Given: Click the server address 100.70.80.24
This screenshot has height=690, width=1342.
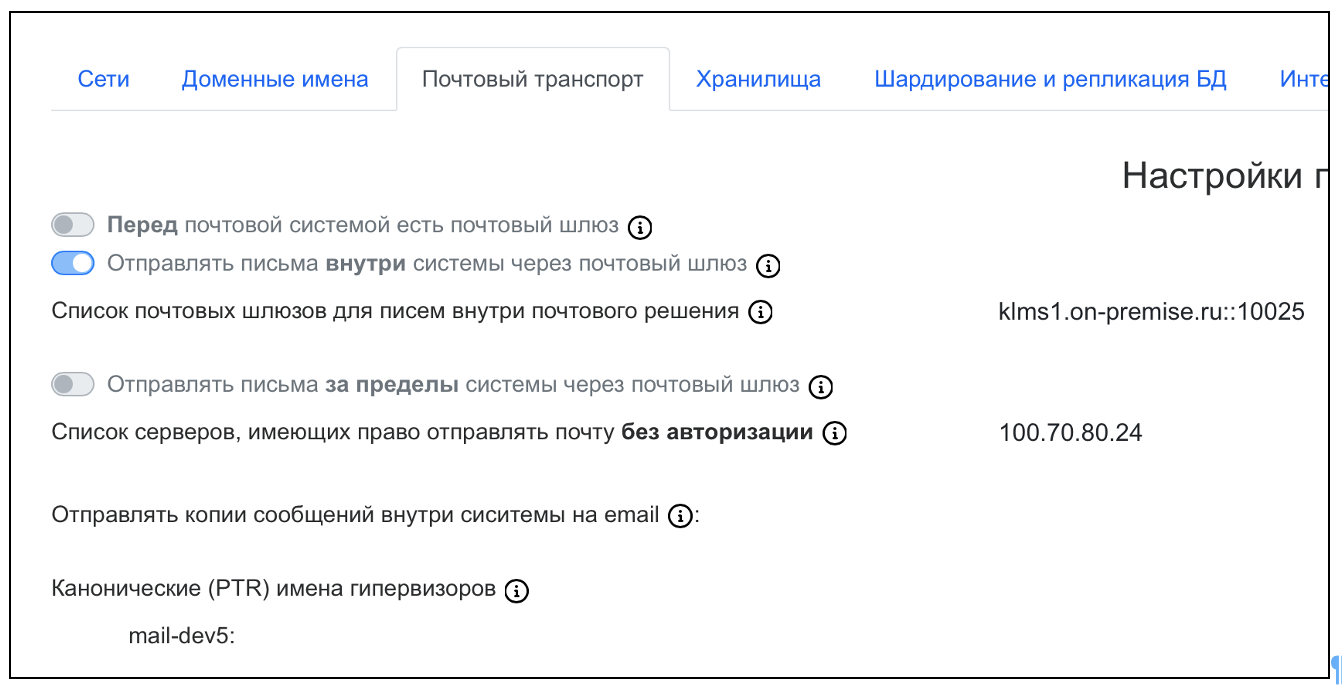Looking at the screenshot, I should click(1070, 433).
